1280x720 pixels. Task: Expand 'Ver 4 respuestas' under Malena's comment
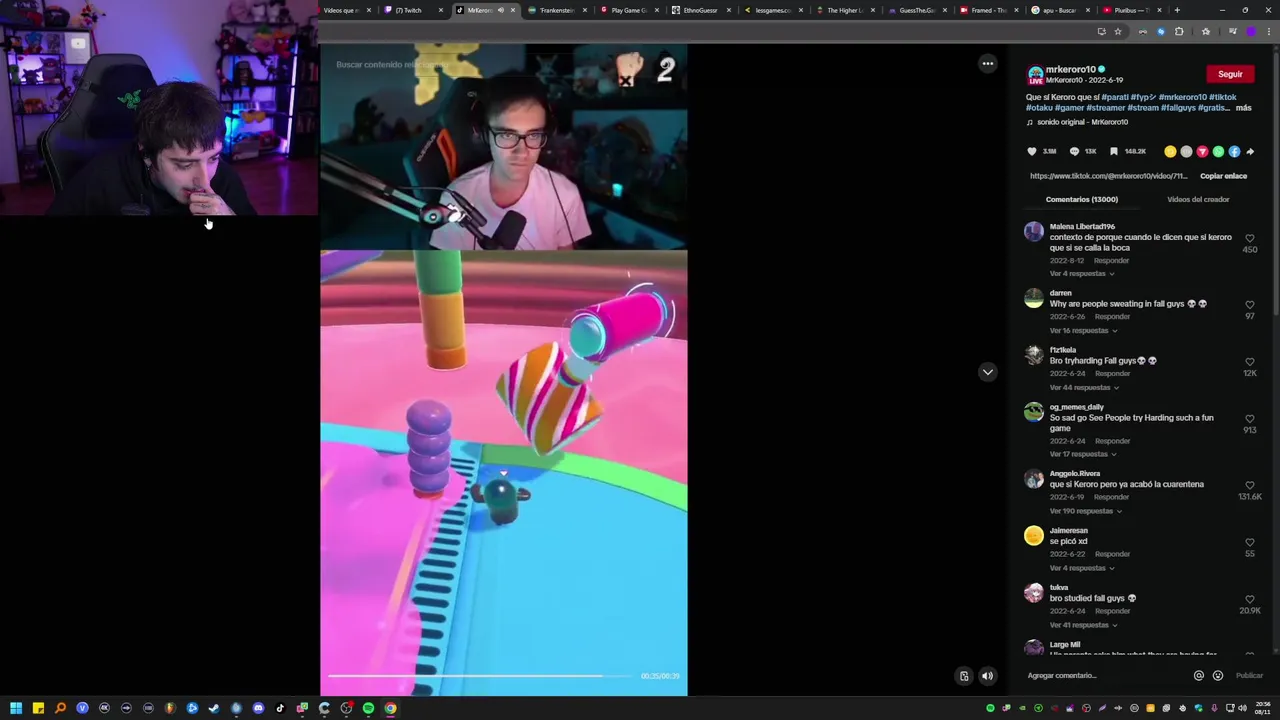[1081, 274]
